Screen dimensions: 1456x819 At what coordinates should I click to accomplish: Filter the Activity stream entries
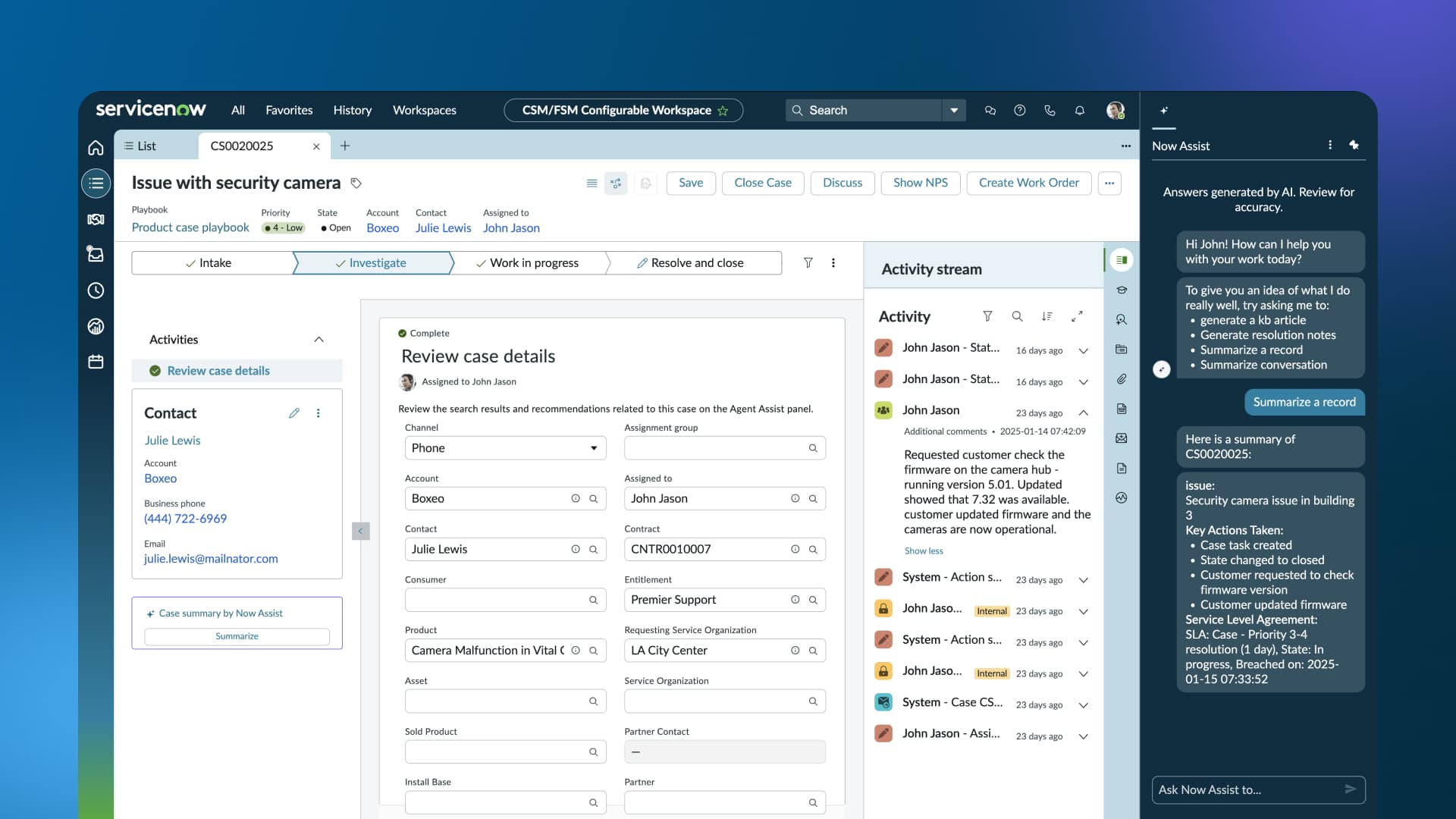987,316
